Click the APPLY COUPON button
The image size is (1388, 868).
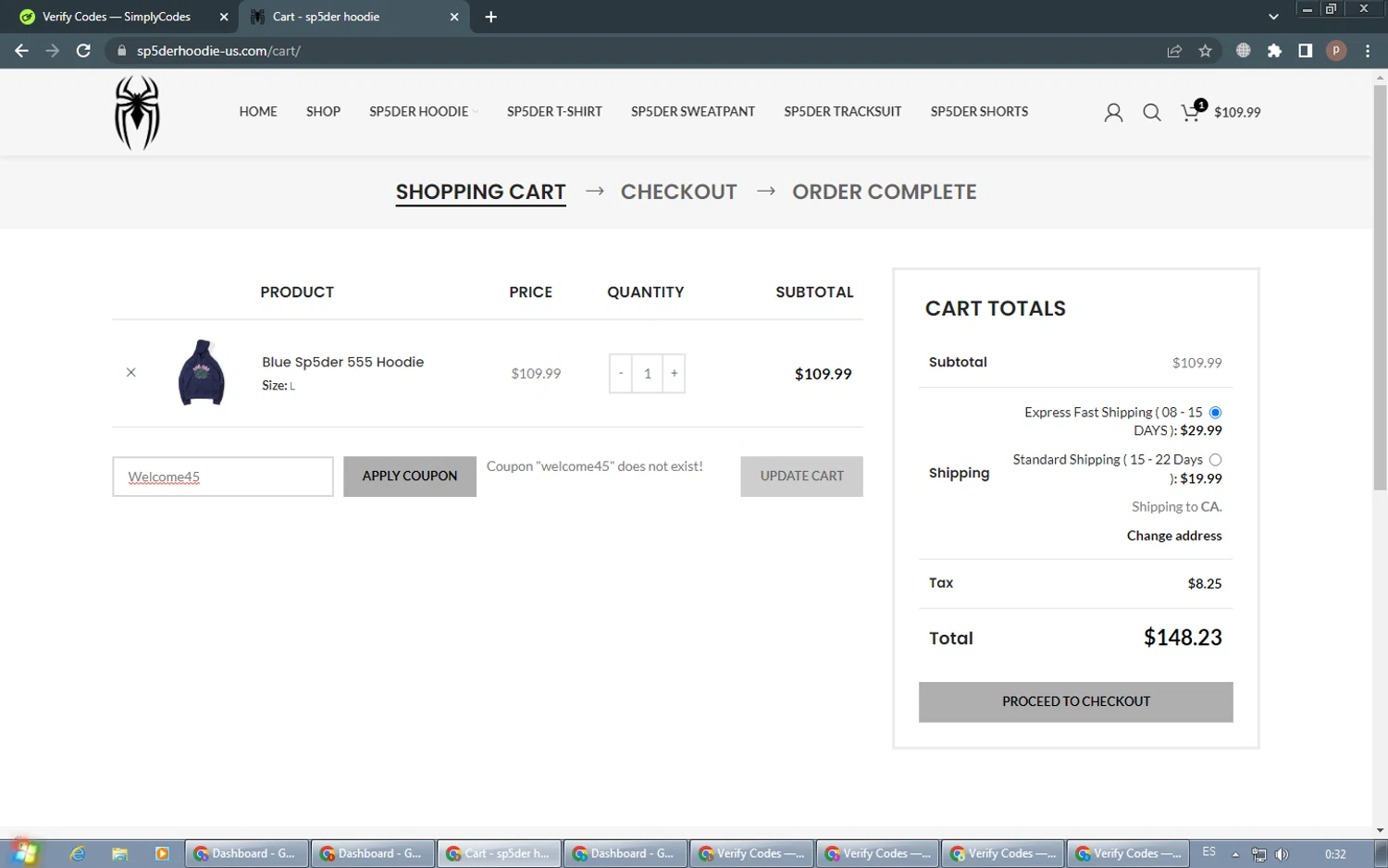[x=410, y=476]
